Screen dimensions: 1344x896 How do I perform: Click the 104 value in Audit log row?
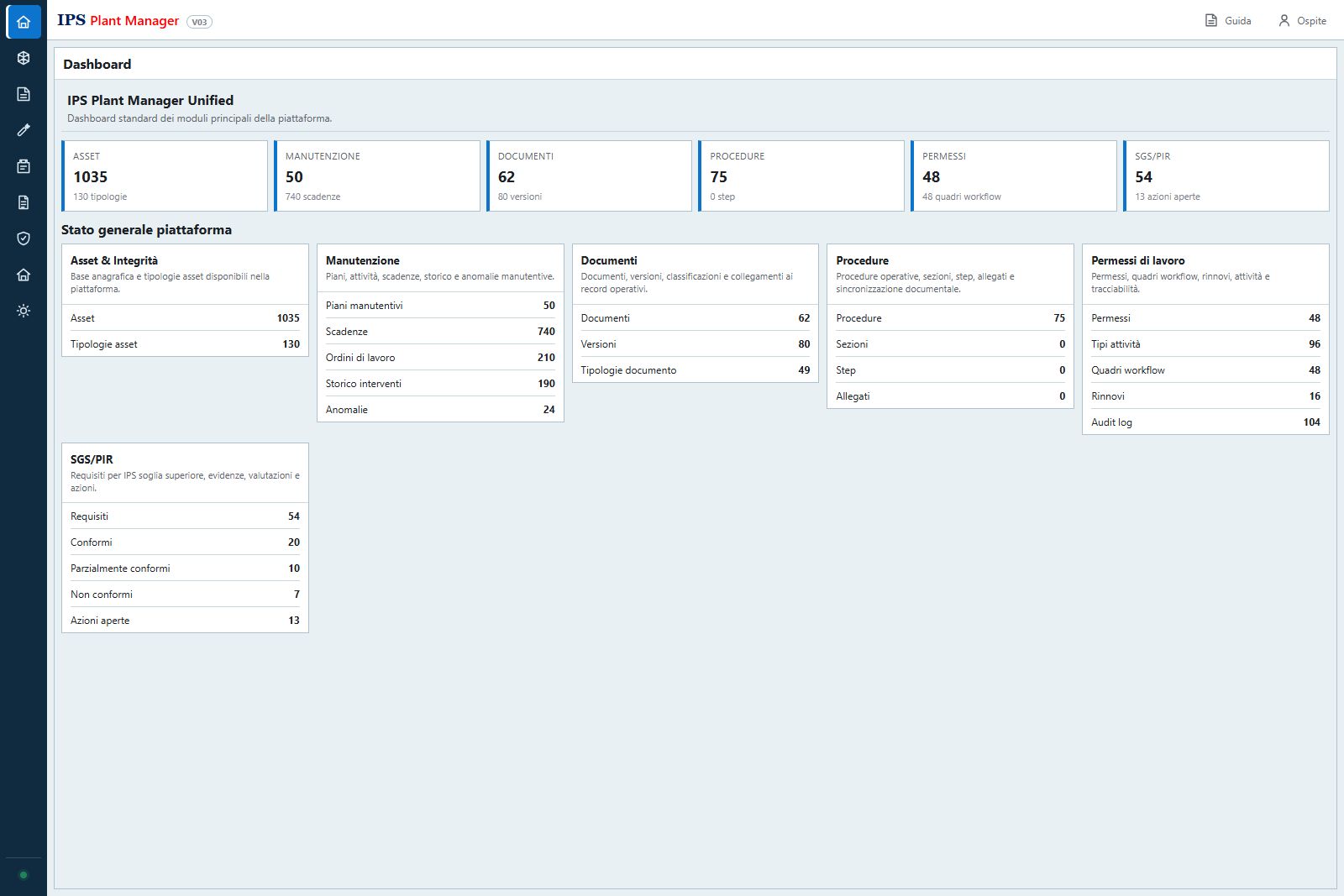(x=1312, y=422)
